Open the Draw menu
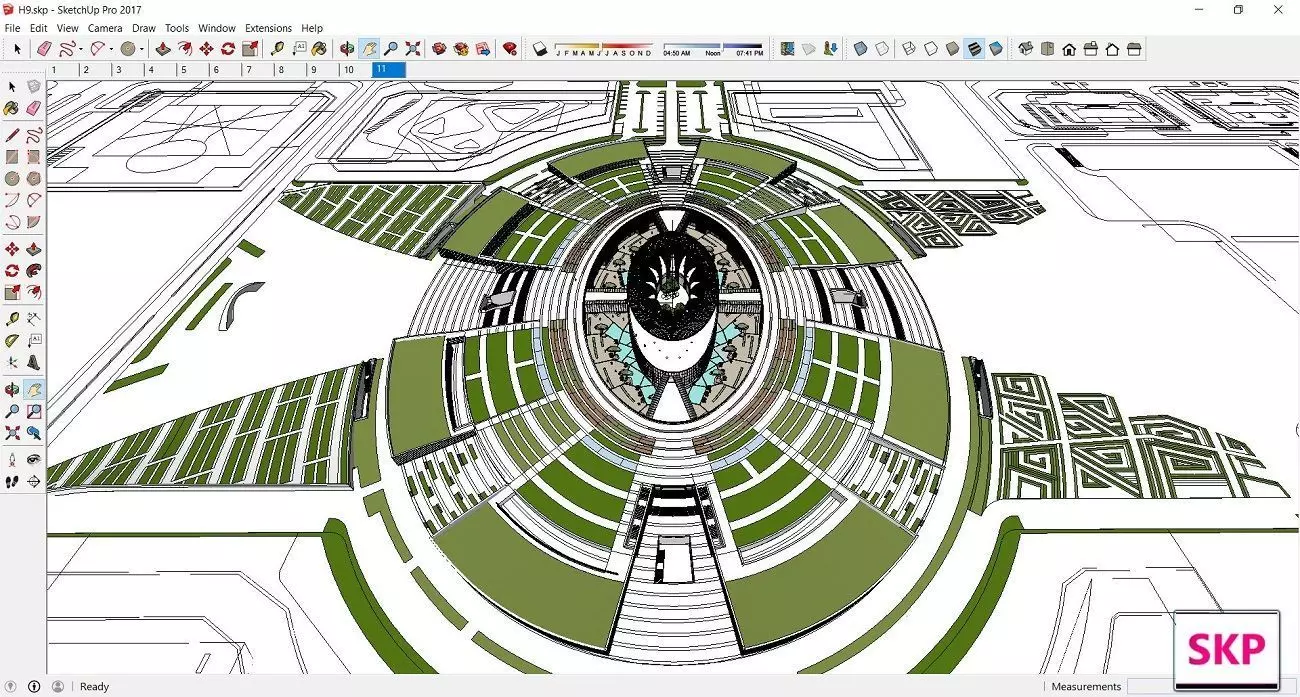Viewport: 1300px width, 697px height. click(144, 28)
